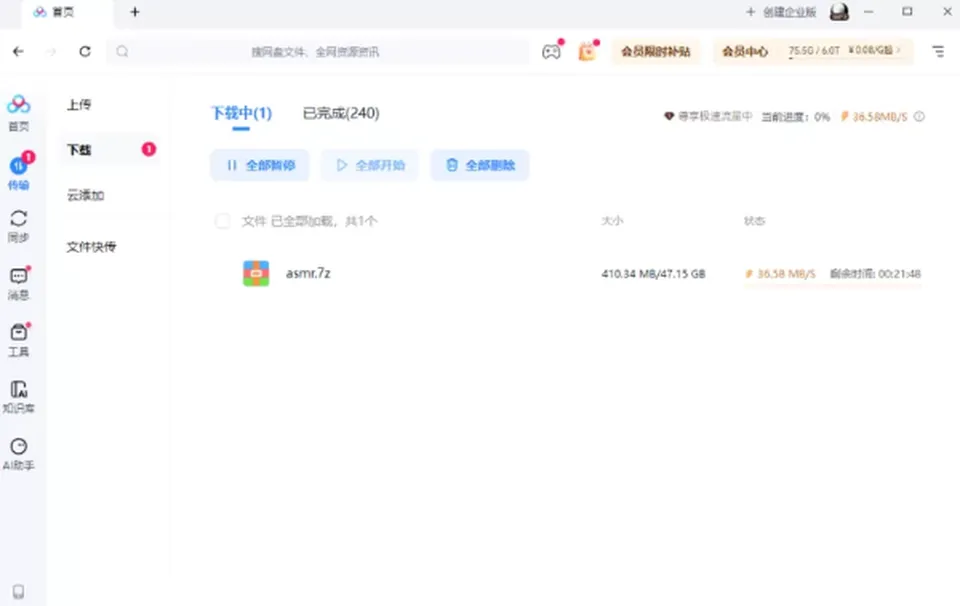Click the phone device icon at sidebar bottom
The width and height of the screenshot is (960, 606).
[18, 591]
